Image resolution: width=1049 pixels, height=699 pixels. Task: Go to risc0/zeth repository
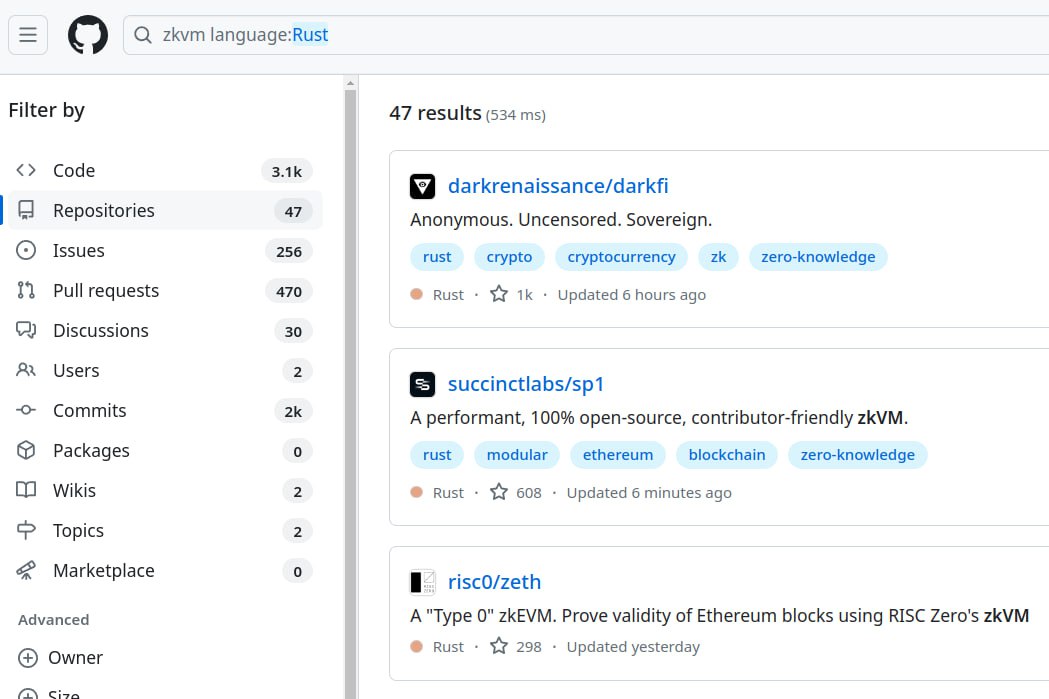coord(494,582)
